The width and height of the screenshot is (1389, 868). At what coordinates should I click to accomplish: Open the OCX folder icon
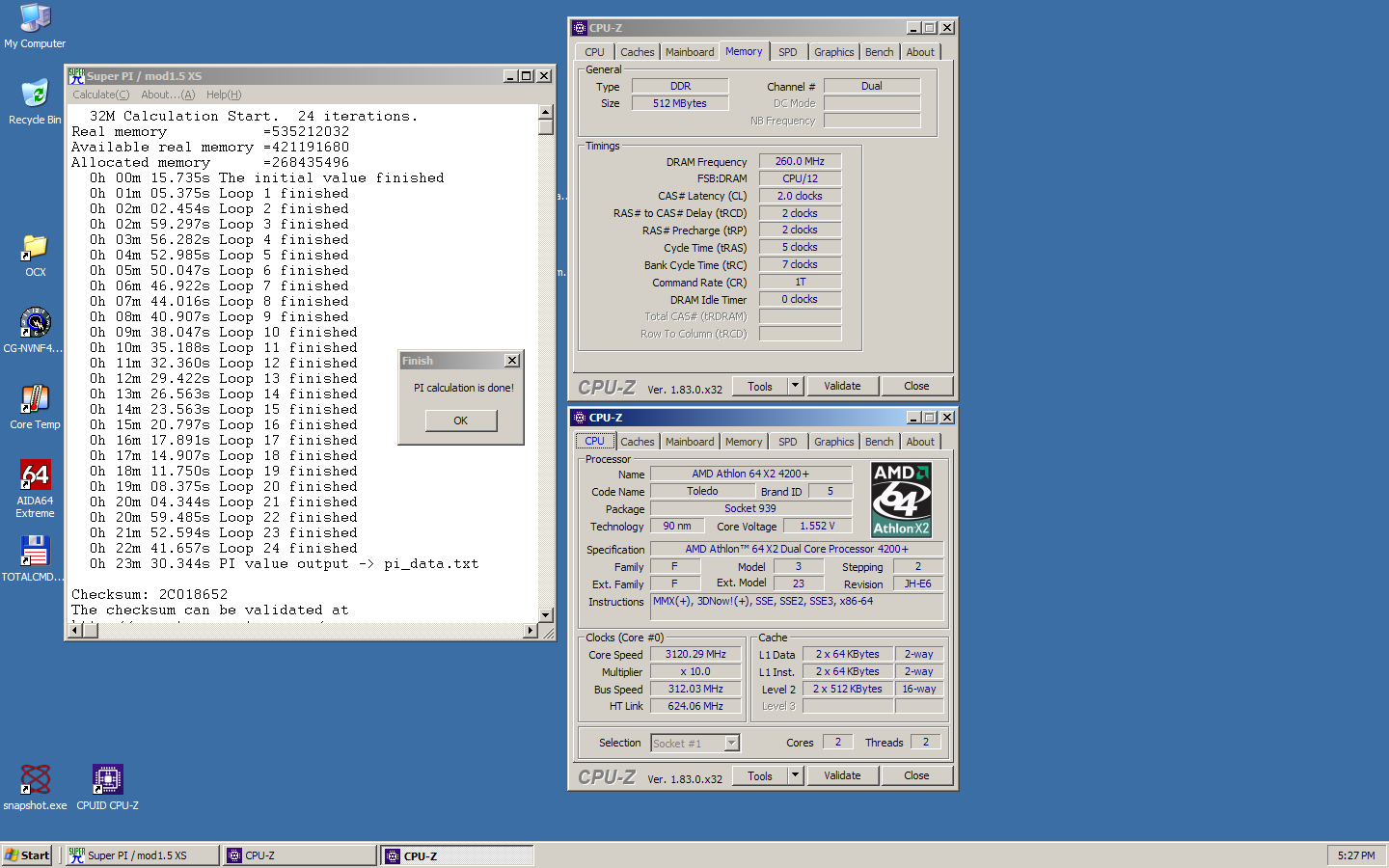pos(35,255)
